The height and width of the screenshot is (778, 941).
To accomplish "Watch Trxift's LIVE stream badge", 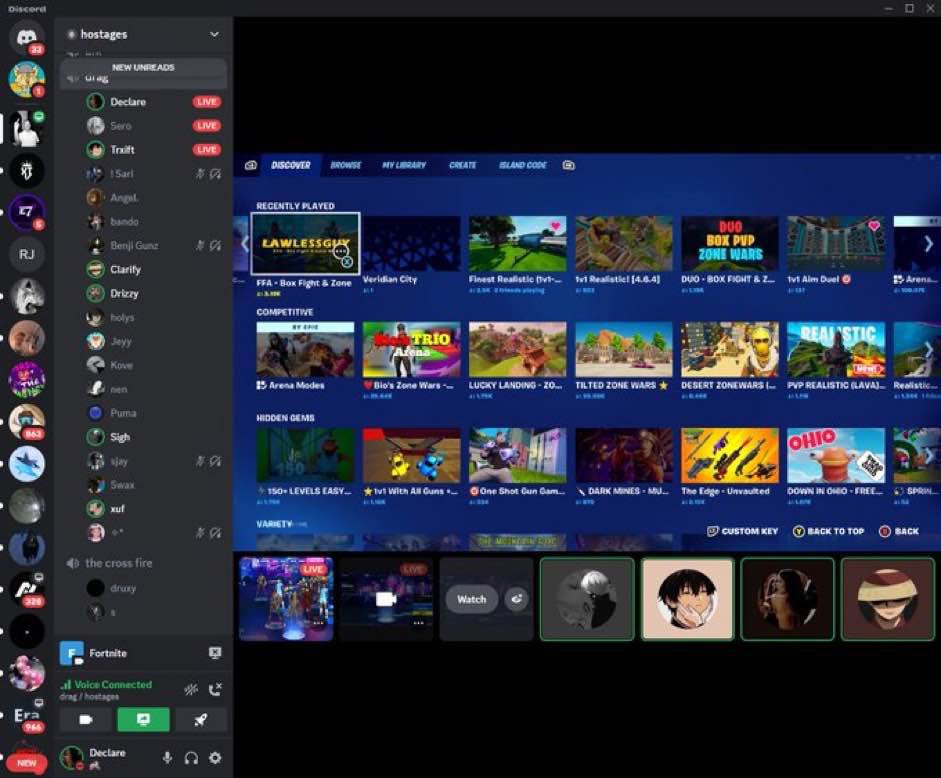I will point(206,149).
